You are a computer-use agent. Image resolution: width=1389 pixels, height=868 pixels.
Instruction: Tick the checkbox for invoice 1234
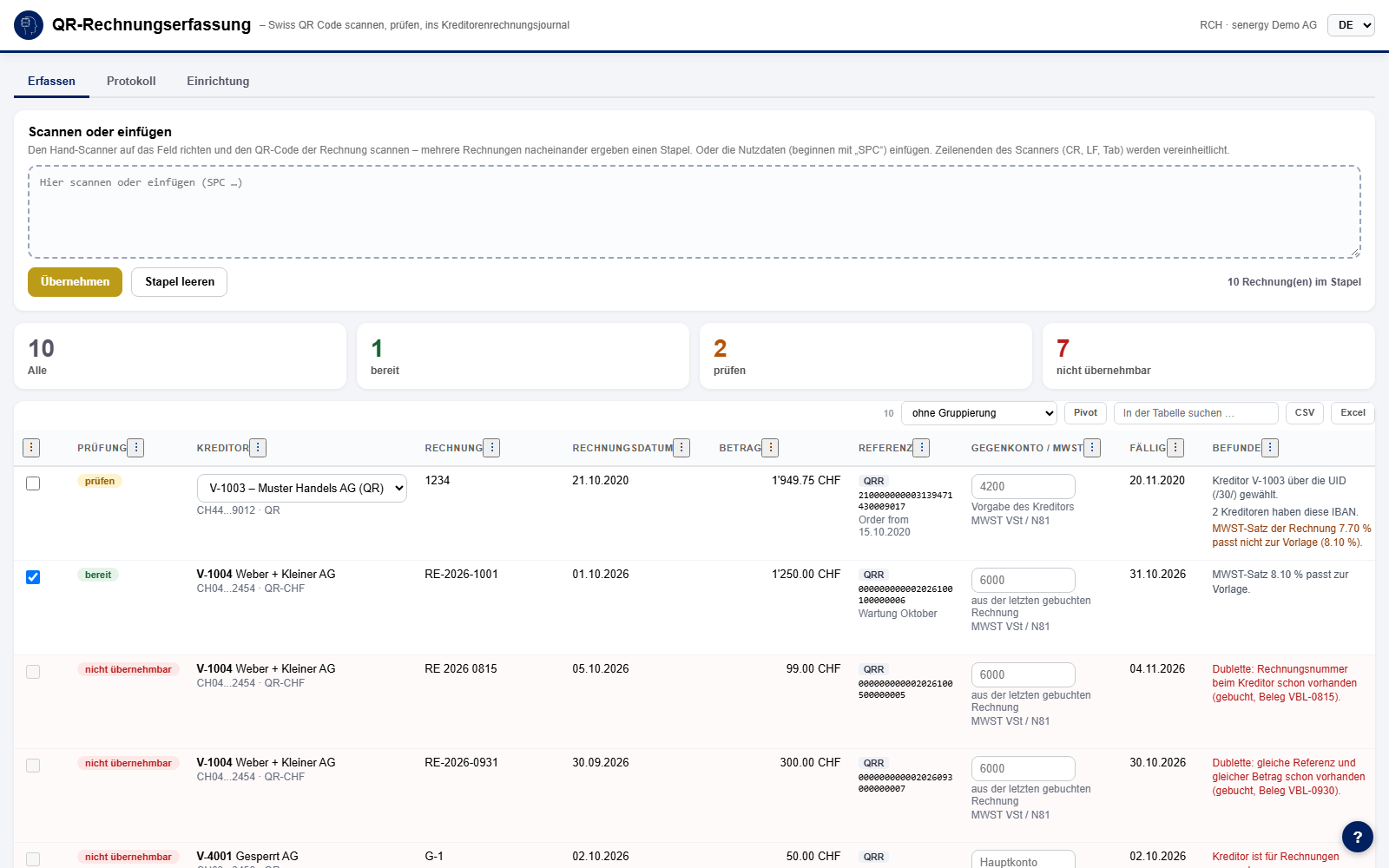33,483
